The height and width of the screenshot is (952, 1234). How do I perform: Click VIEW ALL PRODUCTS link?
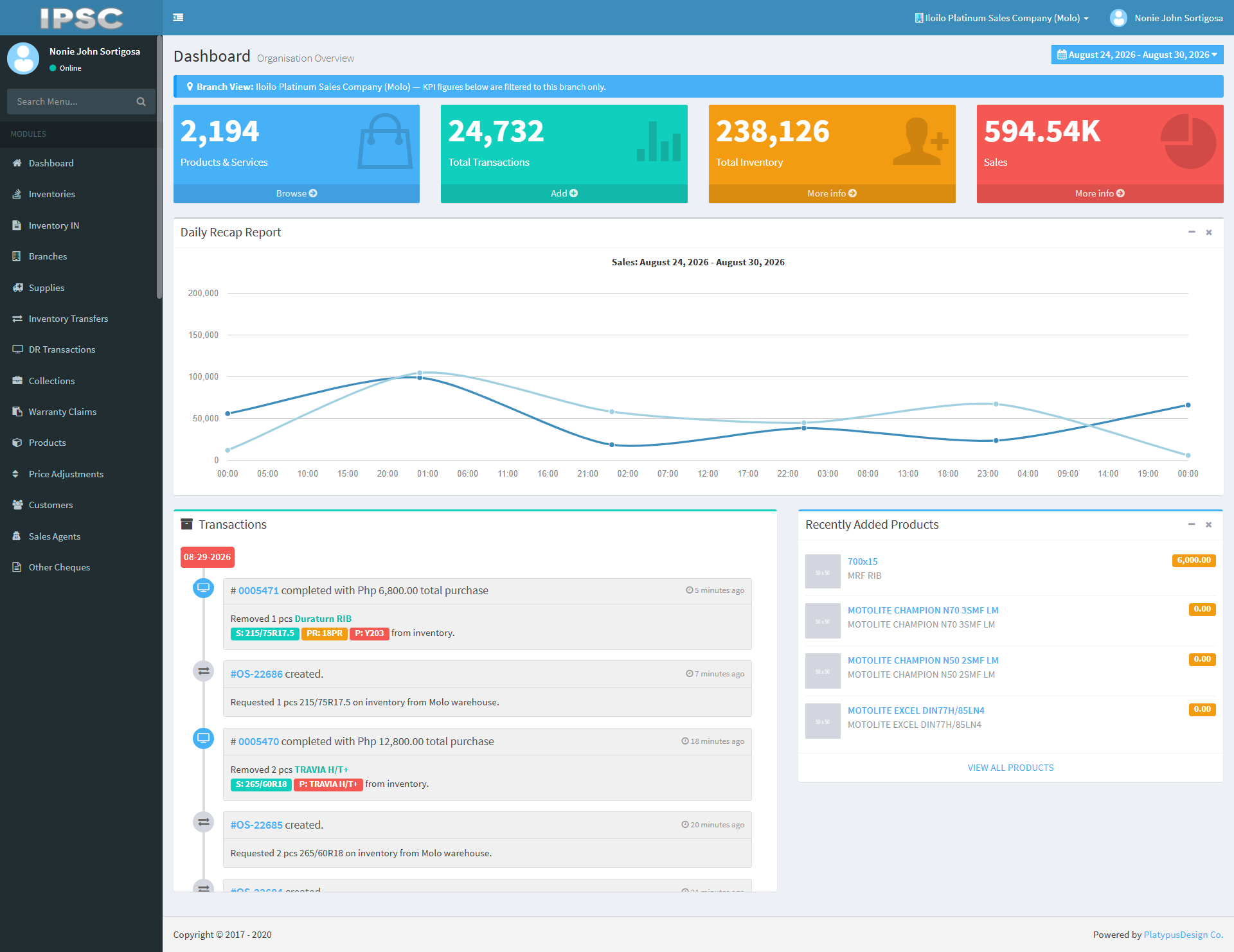coord(1010,768)
